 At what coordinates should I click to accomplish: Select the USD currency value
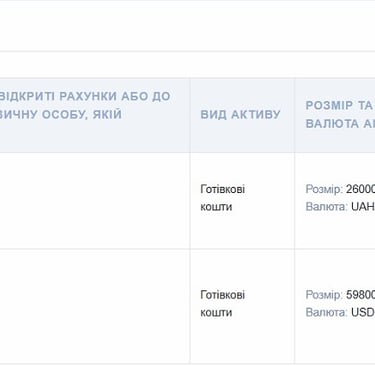[363, 312]
